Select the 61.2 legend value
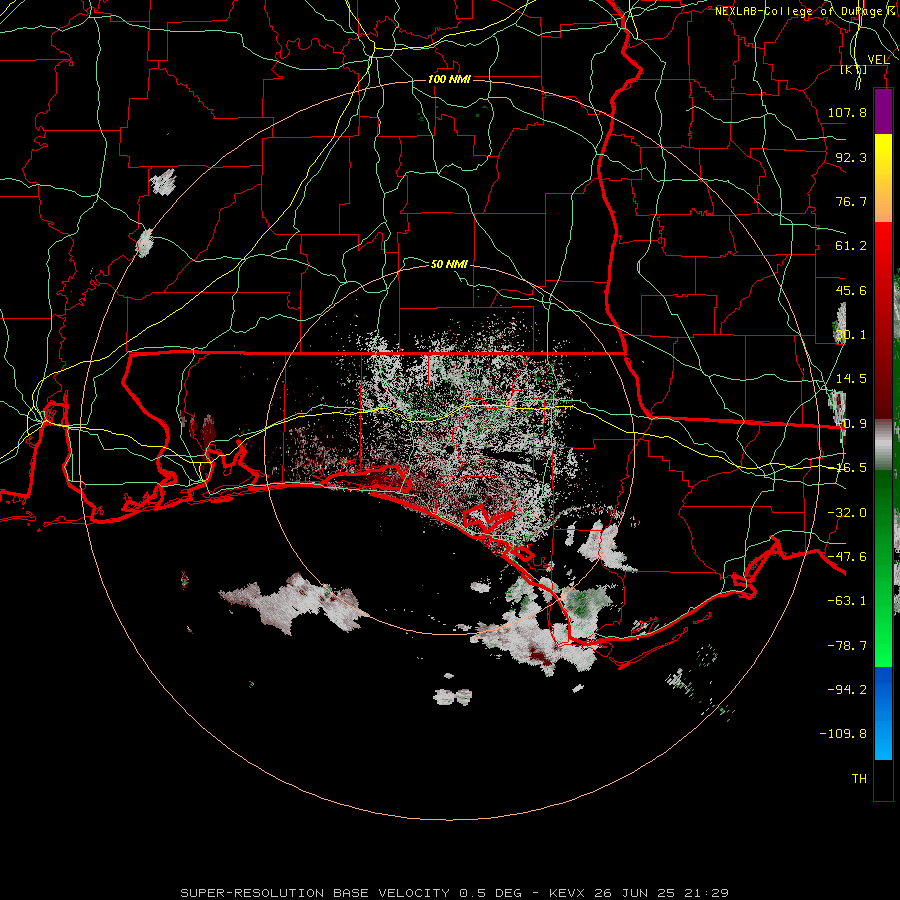 [x=851, y=246]
